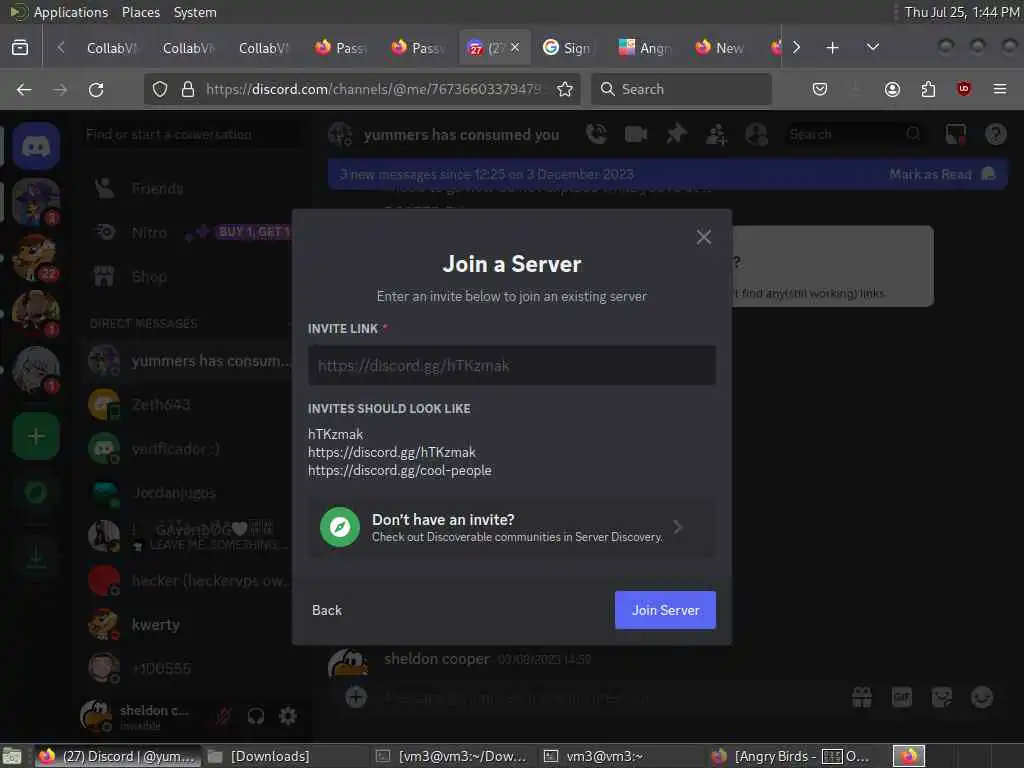Open Nitro in the sidebar

point(189,232)
